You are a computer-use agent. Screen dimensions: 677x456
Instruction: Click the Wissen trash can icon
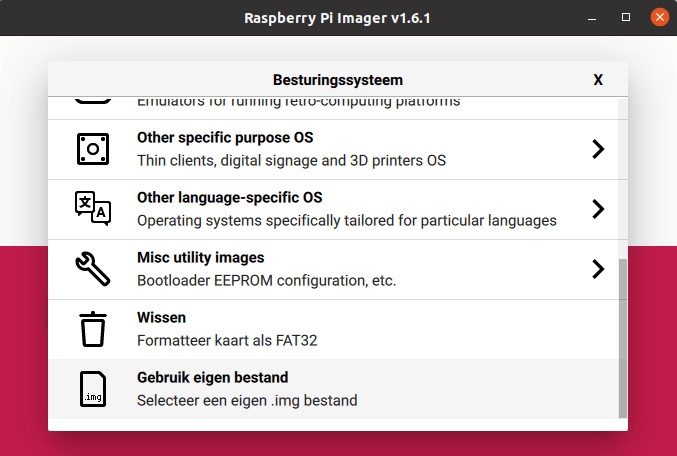click(x=93, y=329)
